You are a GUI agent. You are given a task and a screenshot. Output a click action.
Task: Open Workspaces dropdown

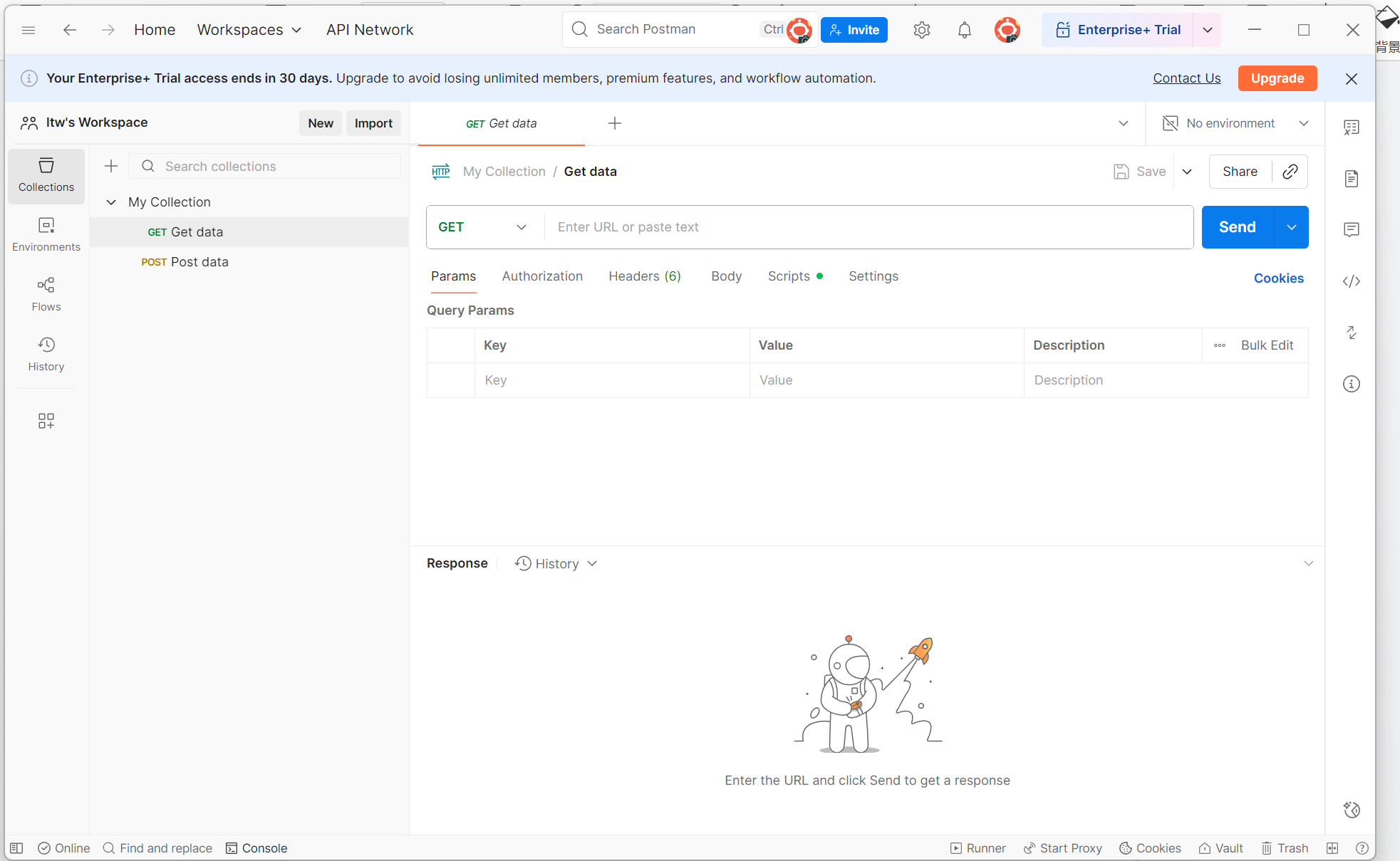tap(249, 30)
